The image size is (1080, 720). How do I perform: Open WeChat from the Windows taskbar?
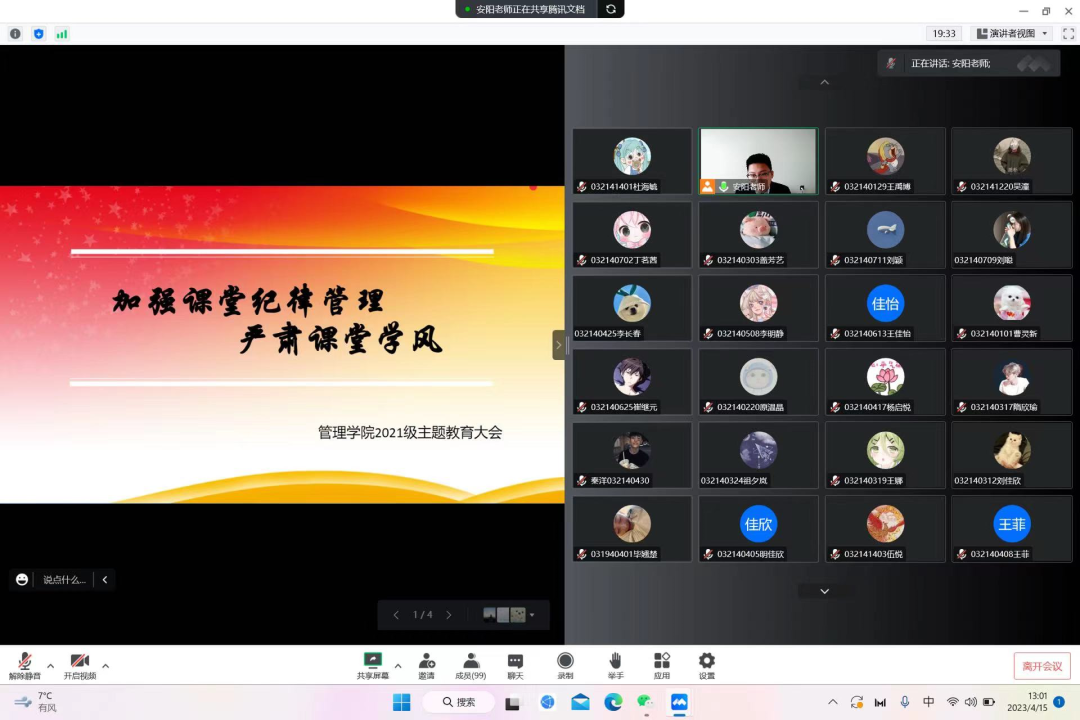645,702
